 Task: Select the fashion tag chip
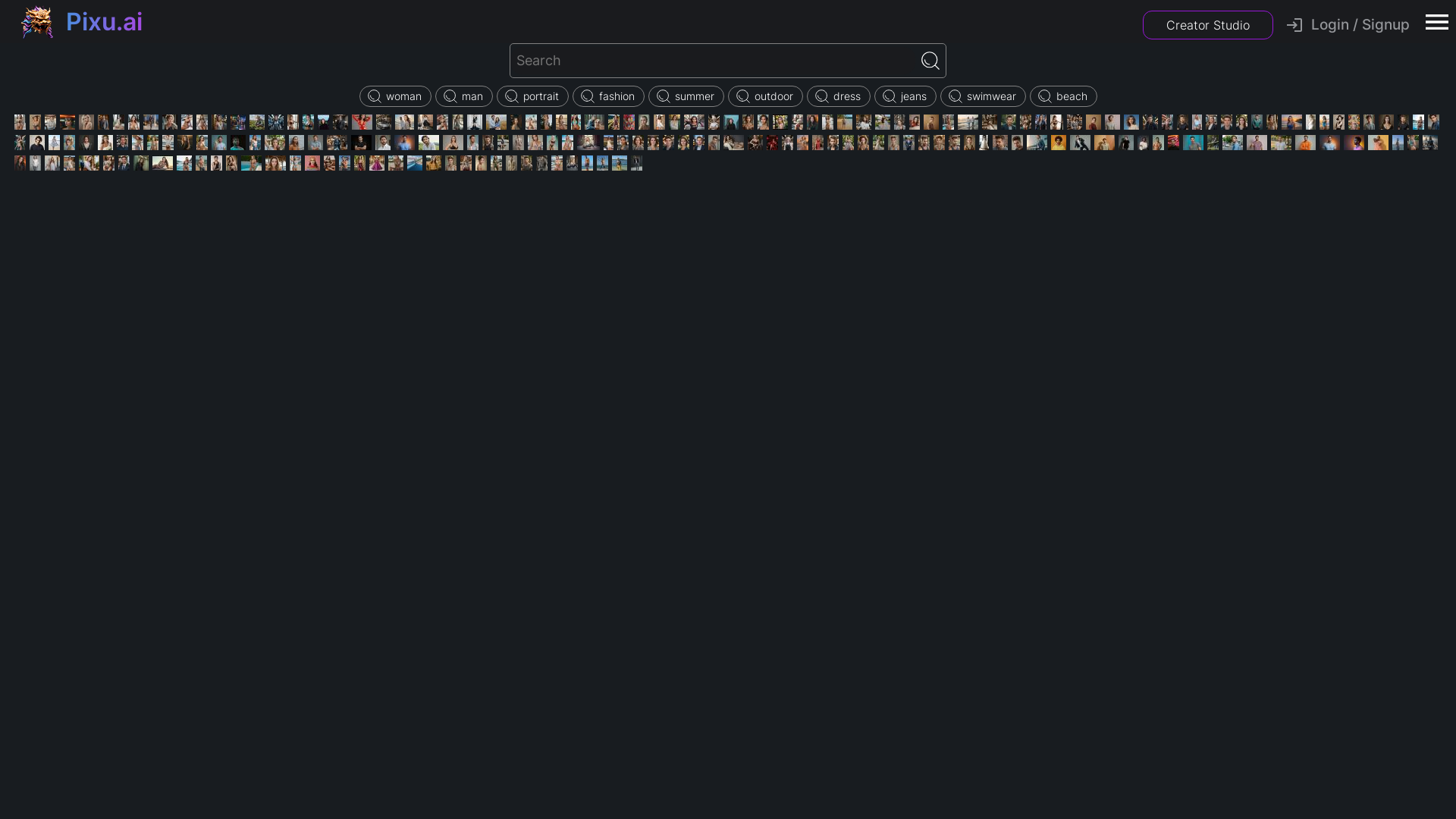coord(607,96)
